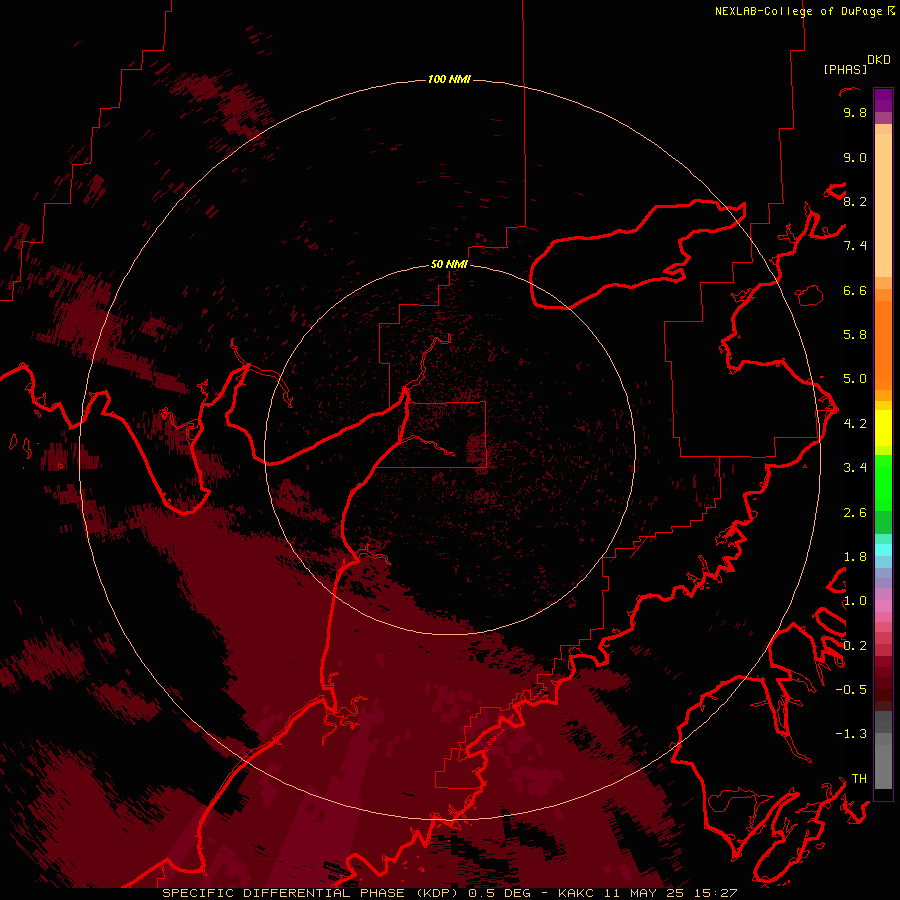
Task: Click the 9.0 color scale value
Action: [855, 157]
